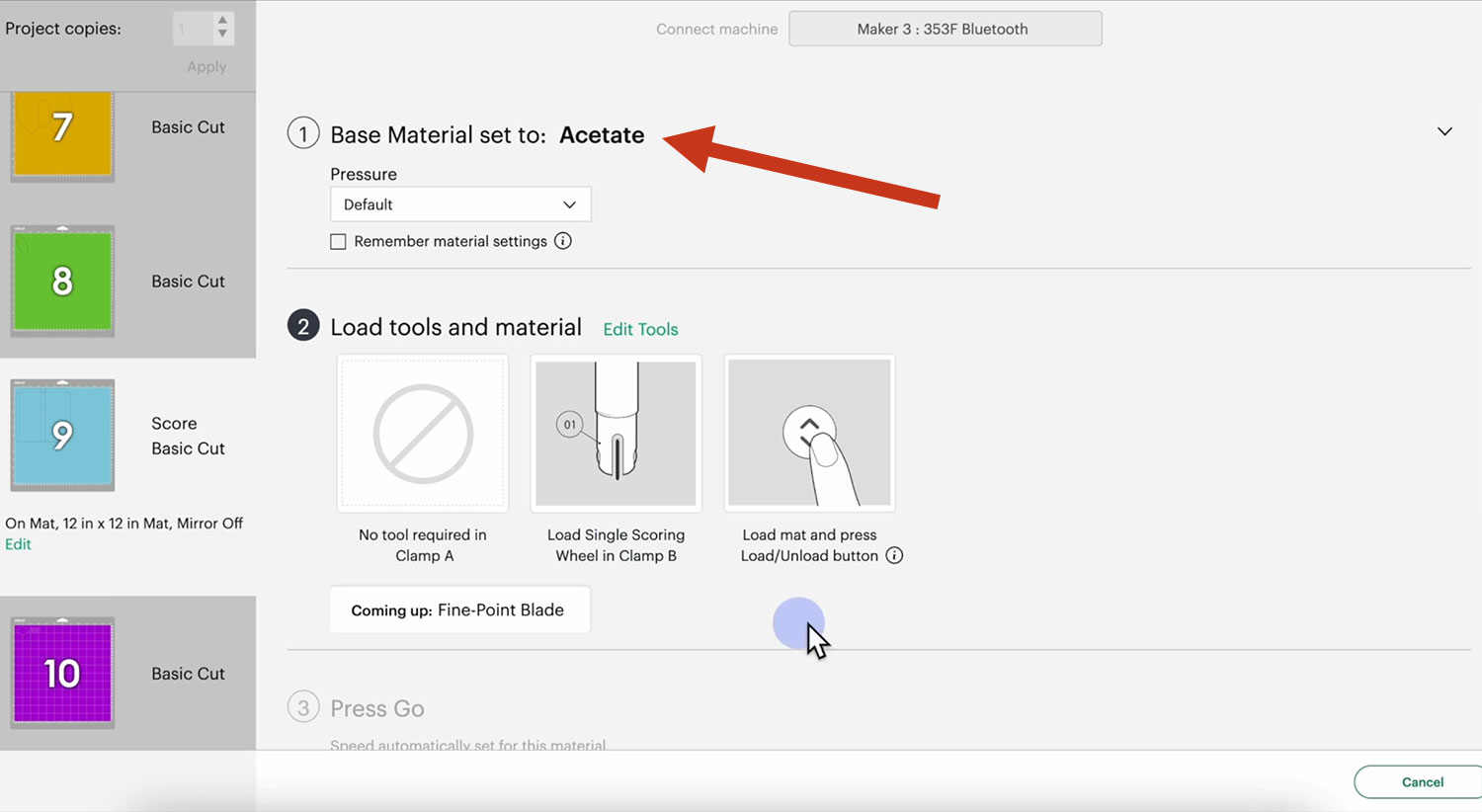Viewport: 1482px width, 812px height.
Task: Click the no-tool-required Clamp A image
Action: 423,433
